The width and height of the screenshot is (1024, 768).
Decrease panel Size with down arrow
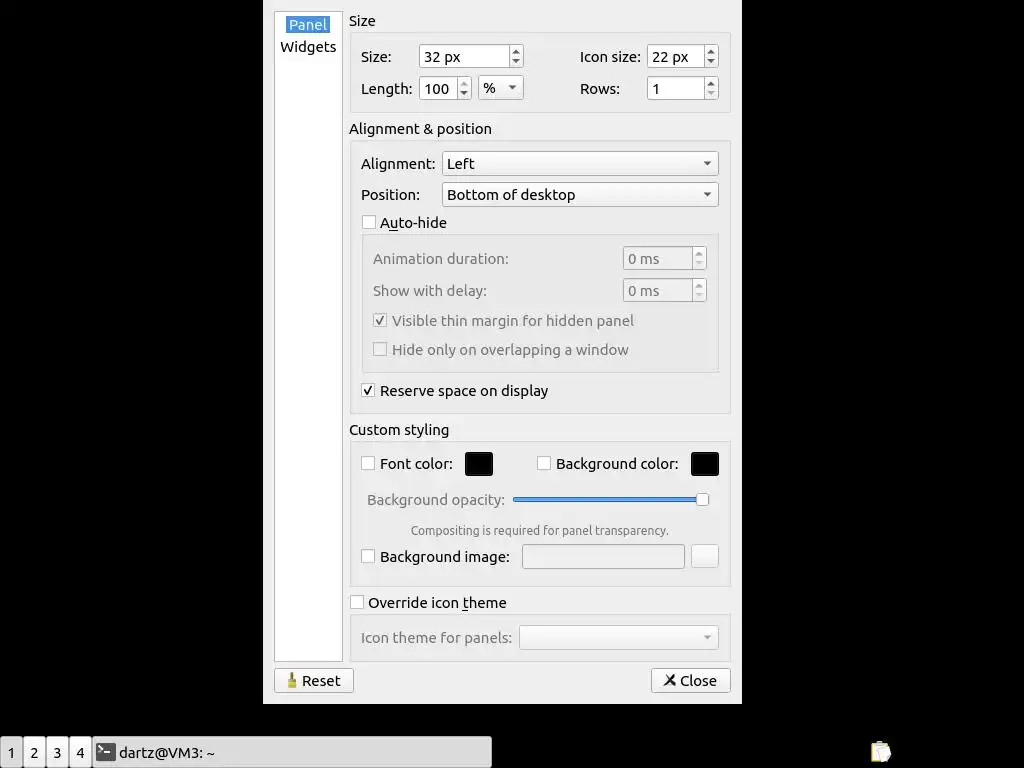[x=516, y=62]
